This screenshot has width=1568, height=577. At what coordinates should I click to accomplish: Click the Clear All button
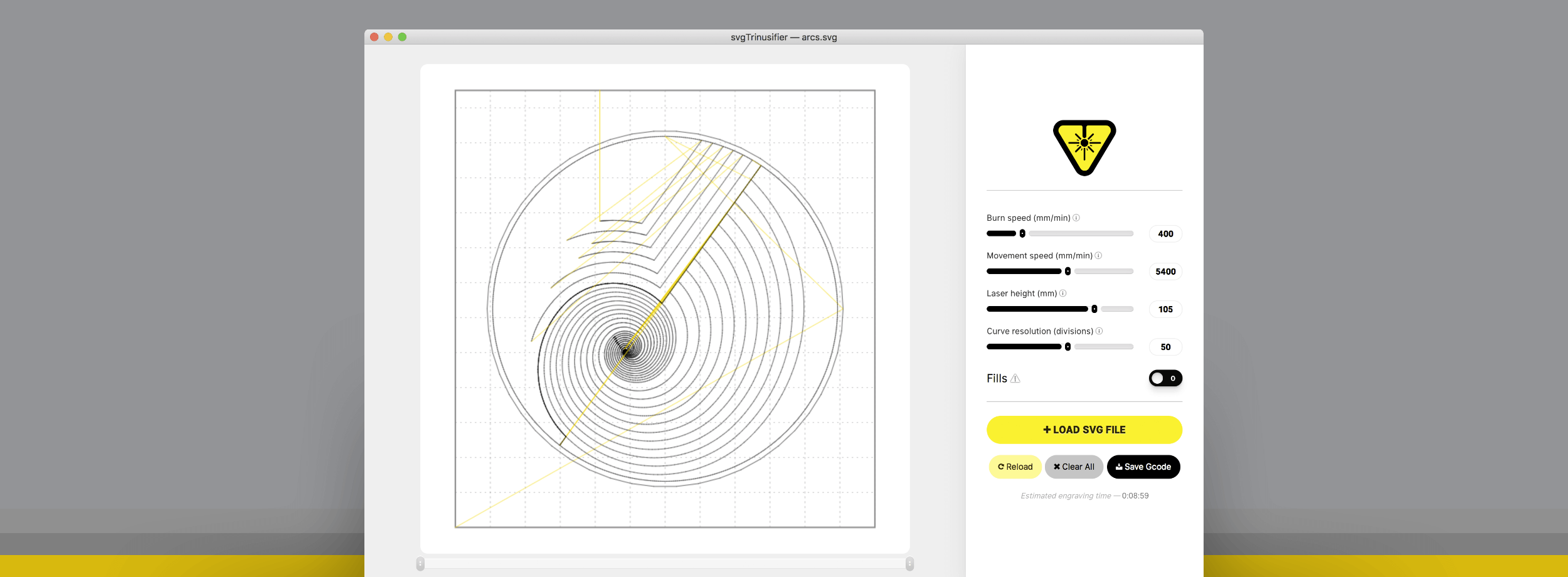tap(1074, 467)
